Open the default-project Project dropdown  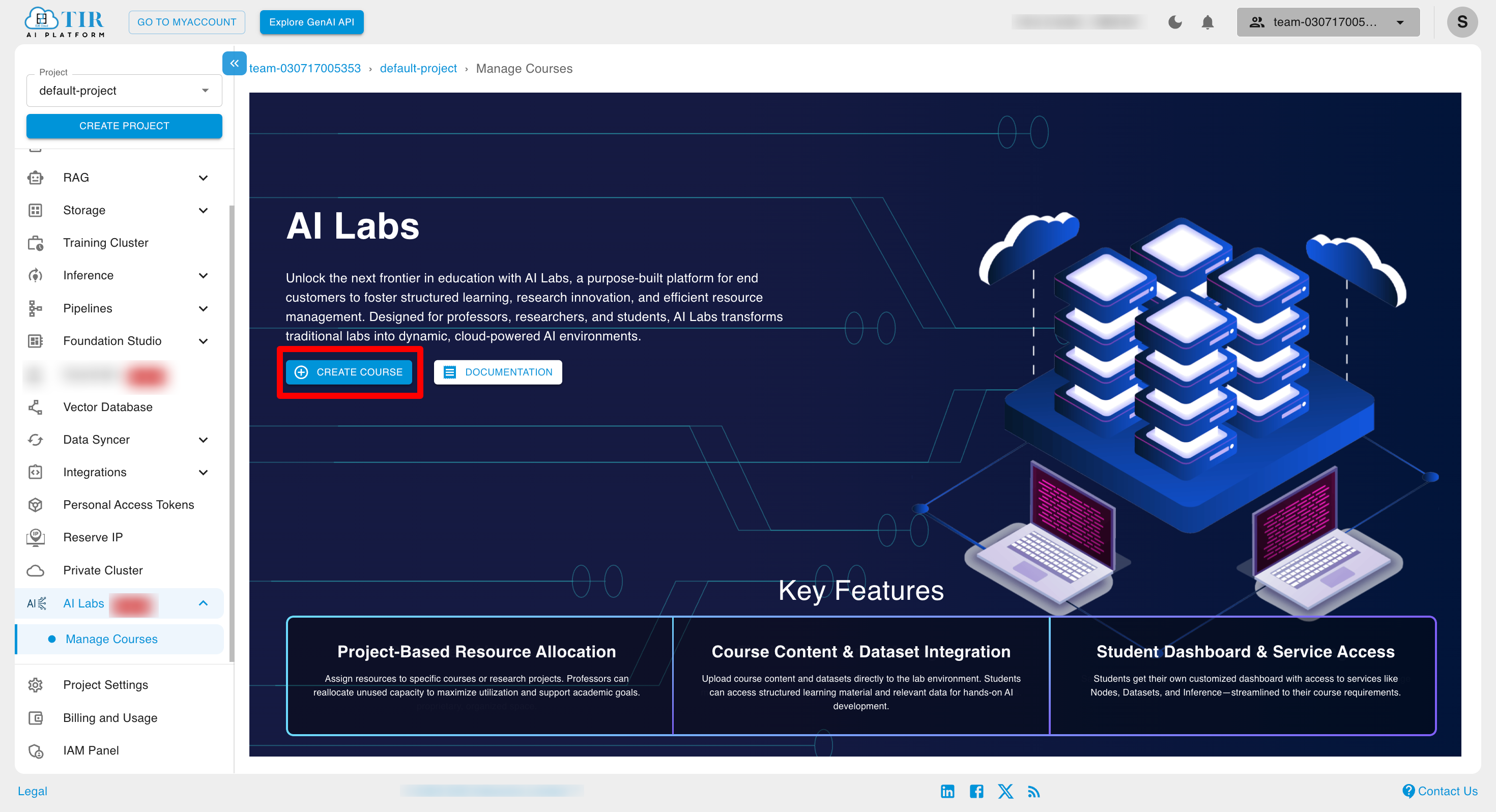coord(124,91)
